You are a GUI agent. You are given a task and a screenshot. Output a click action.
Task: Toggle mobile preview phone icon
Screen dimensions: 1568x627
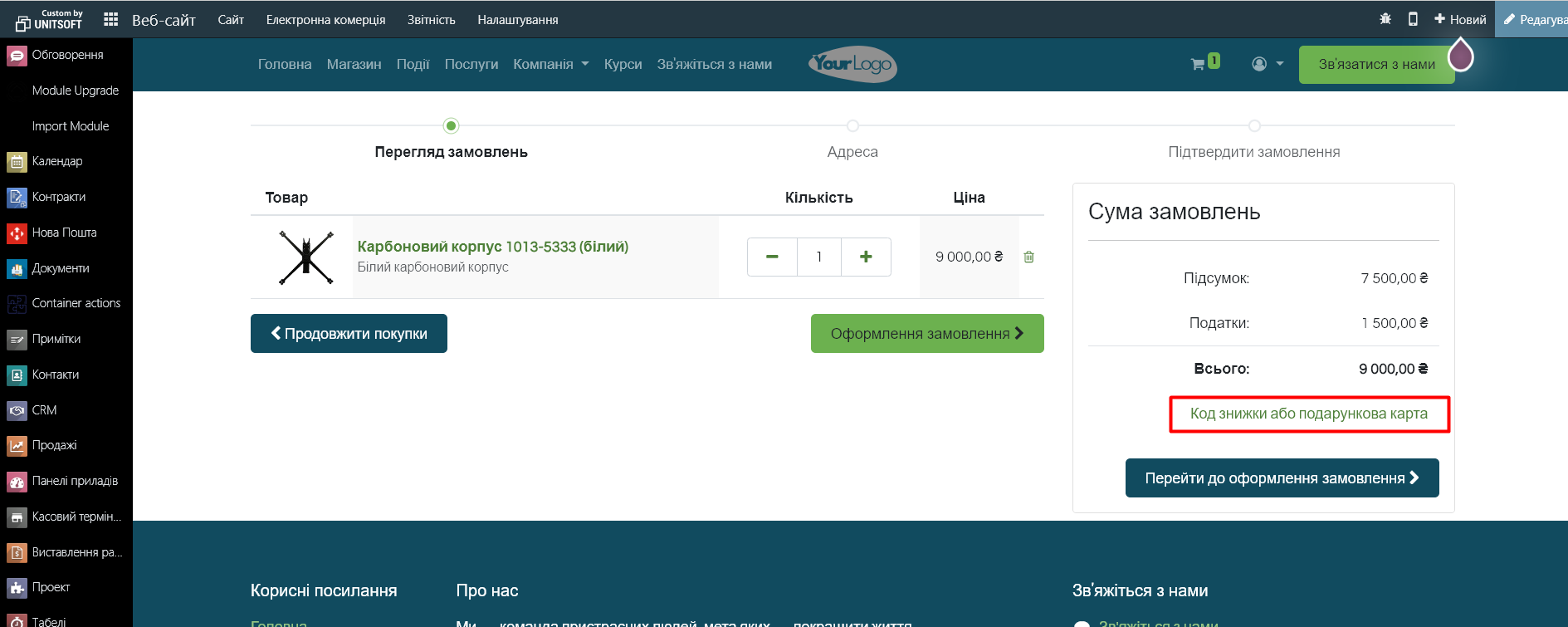1413,19
